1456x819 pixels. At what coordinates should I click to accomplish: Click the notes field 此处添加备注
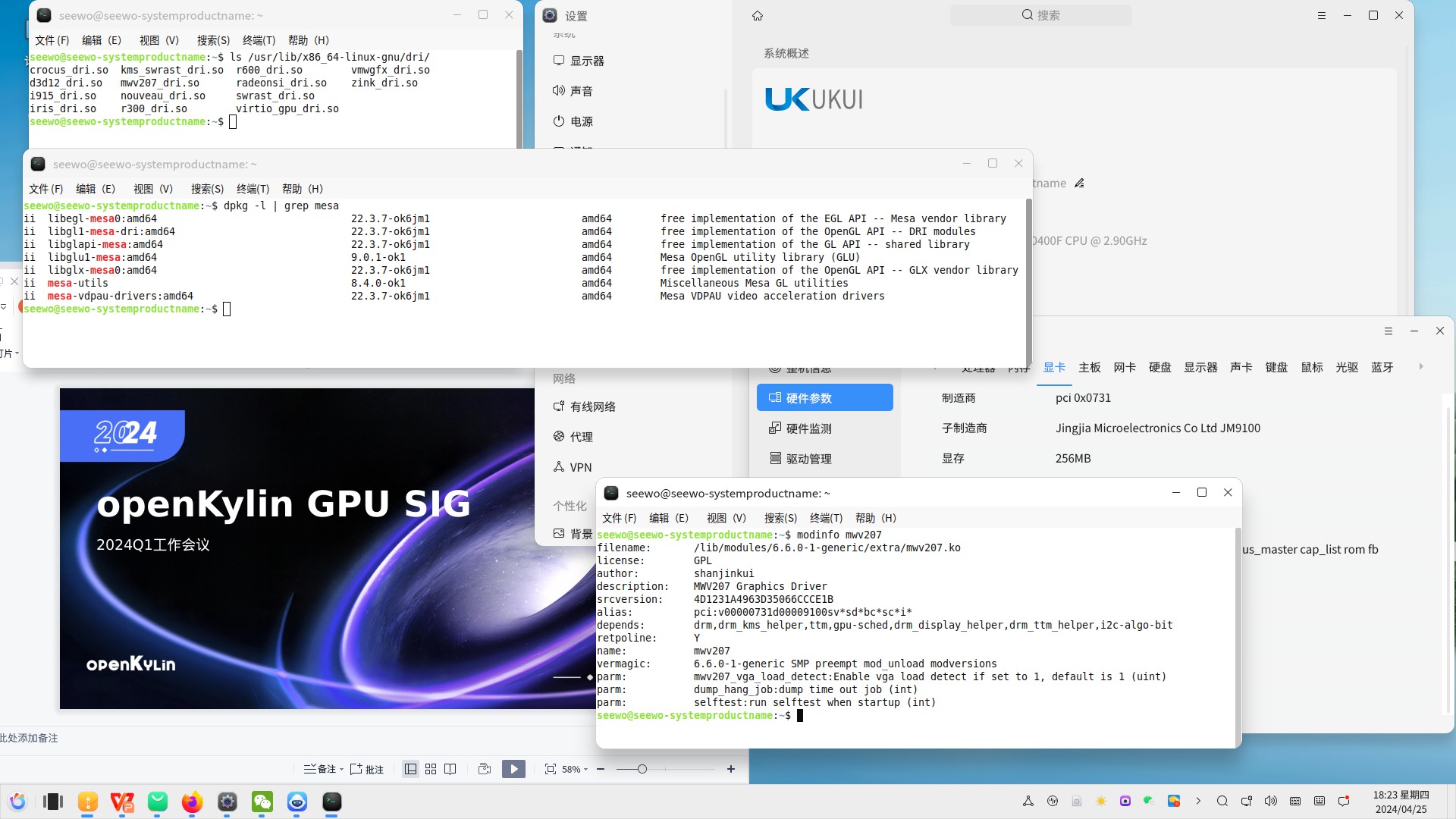pyautogui.click(x=29, y=738)
